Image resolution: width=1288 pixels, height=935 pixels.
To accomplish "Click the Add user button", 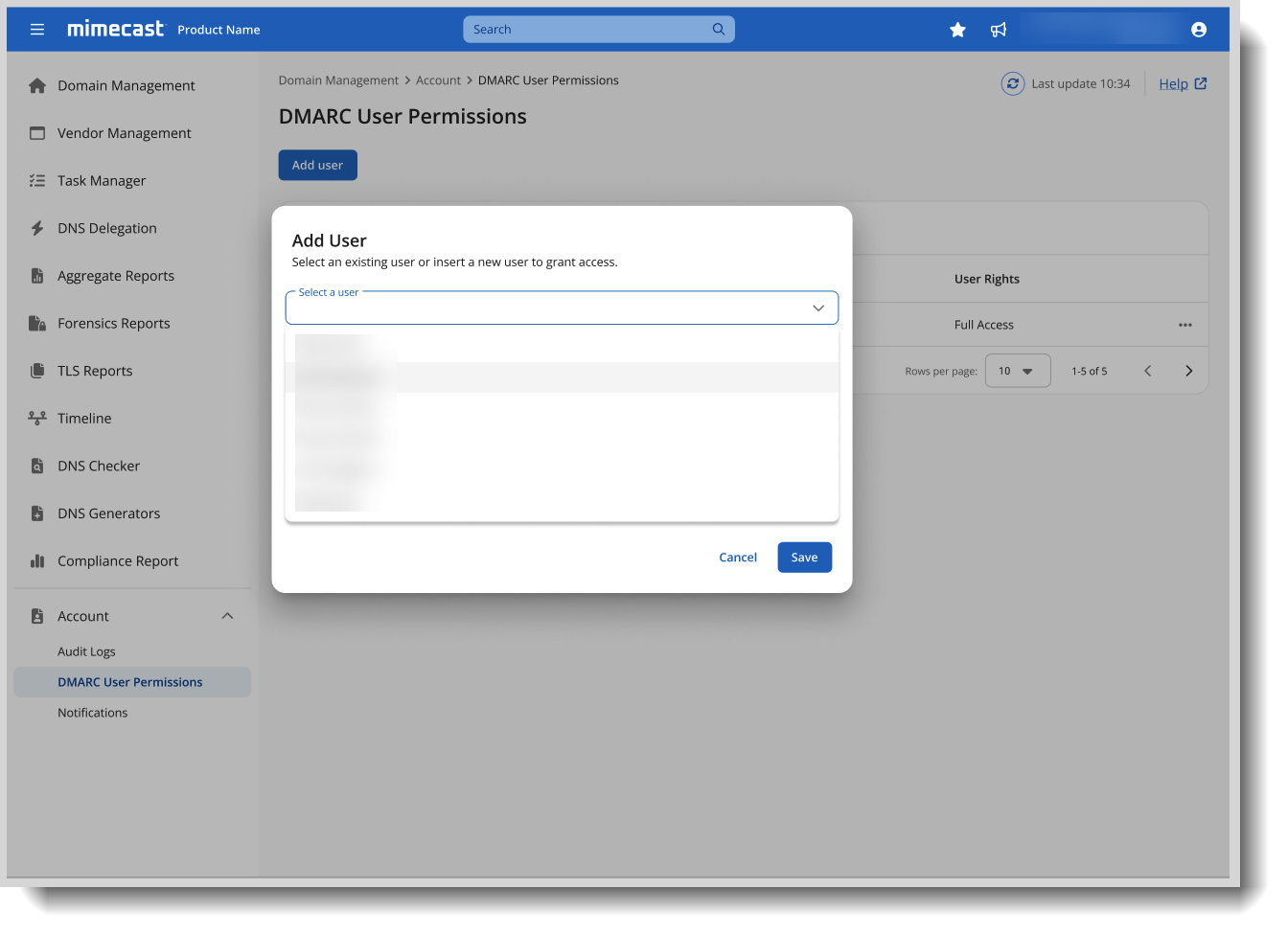I will click(x=318, y=165).
